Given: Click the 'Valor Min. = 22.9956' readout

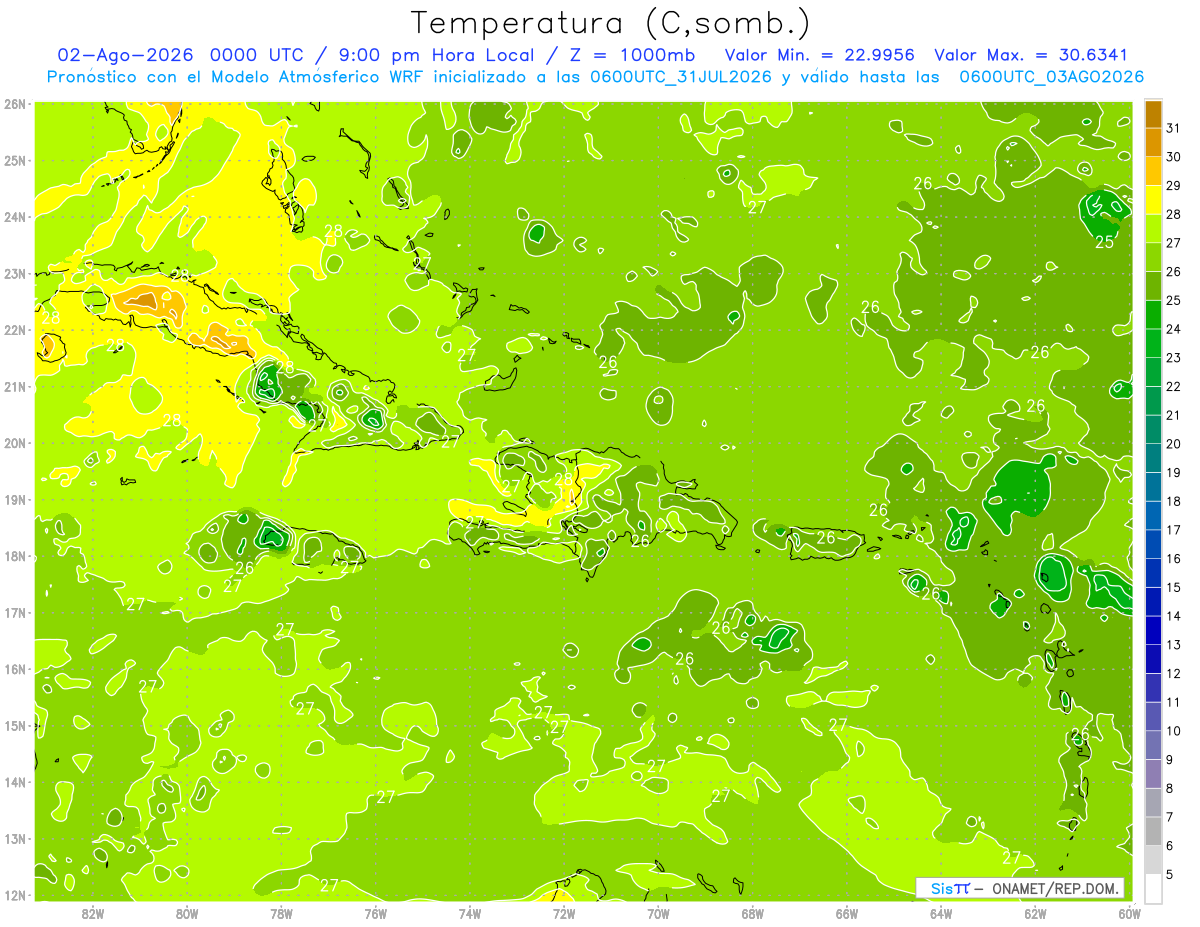Looking at the screenshot, I should pos(819,55).
